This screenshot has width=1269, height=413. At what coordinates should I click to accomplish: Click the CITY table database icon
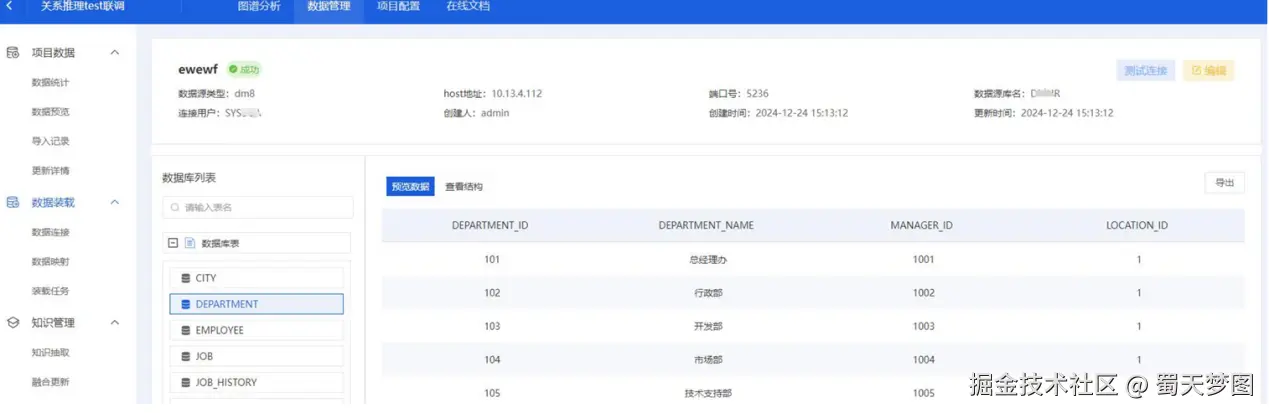coord(185,278)
